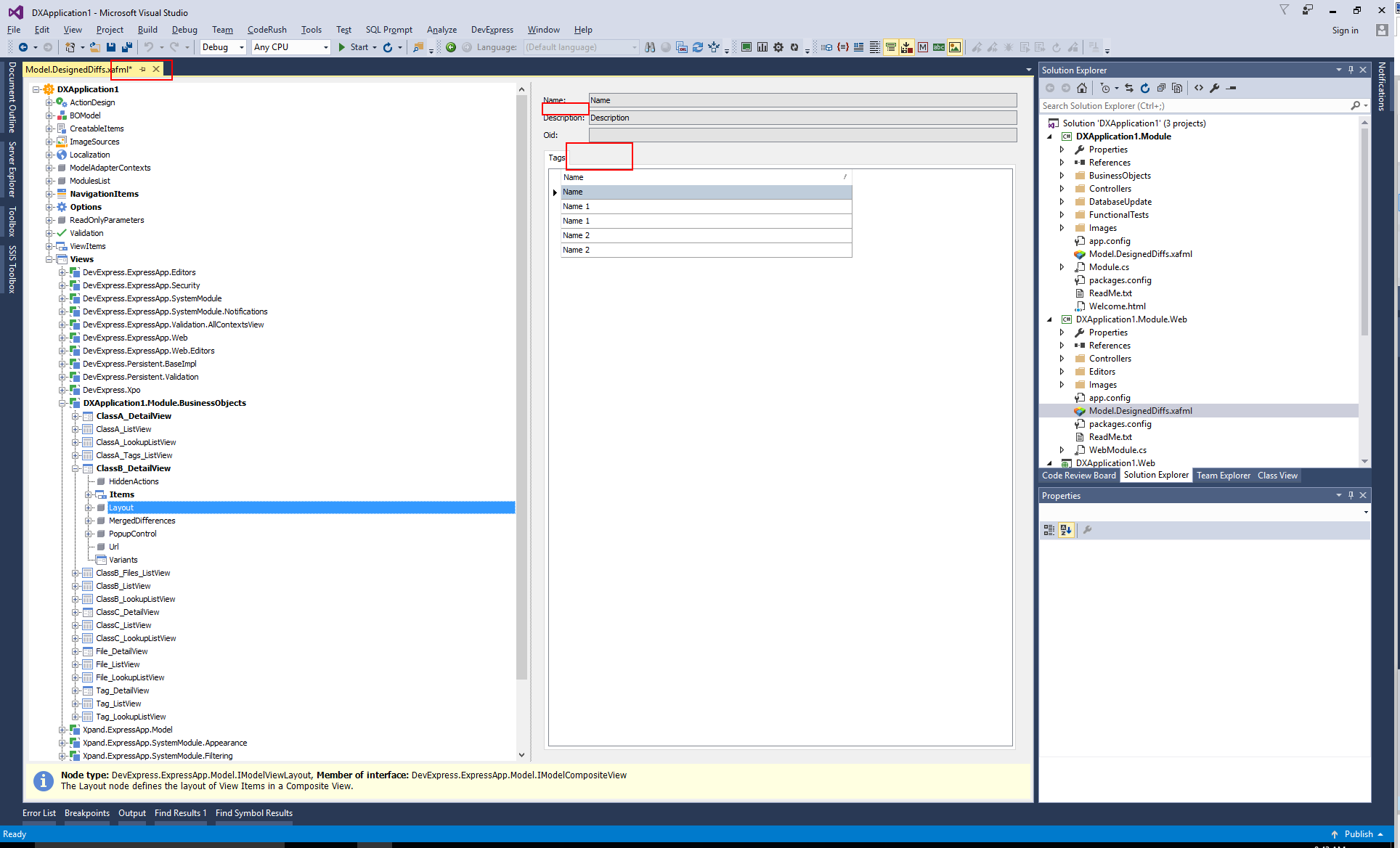1400x848 pixels.
Task: Click the Sign in link
Action: click(x=1345, y=30)
